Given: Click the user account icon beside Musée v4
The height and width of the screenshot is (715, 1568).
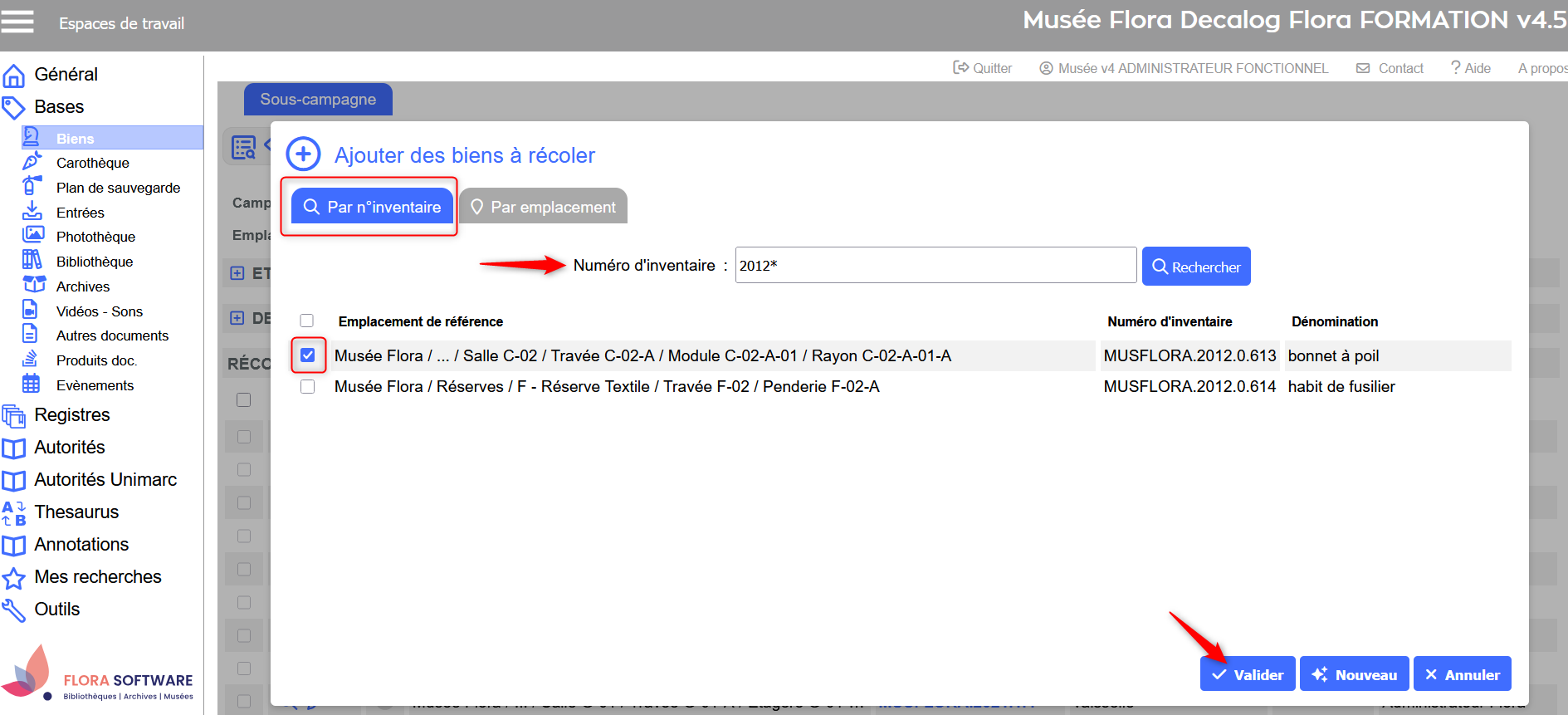Looking at the screenshot, I should (1046, 68).
